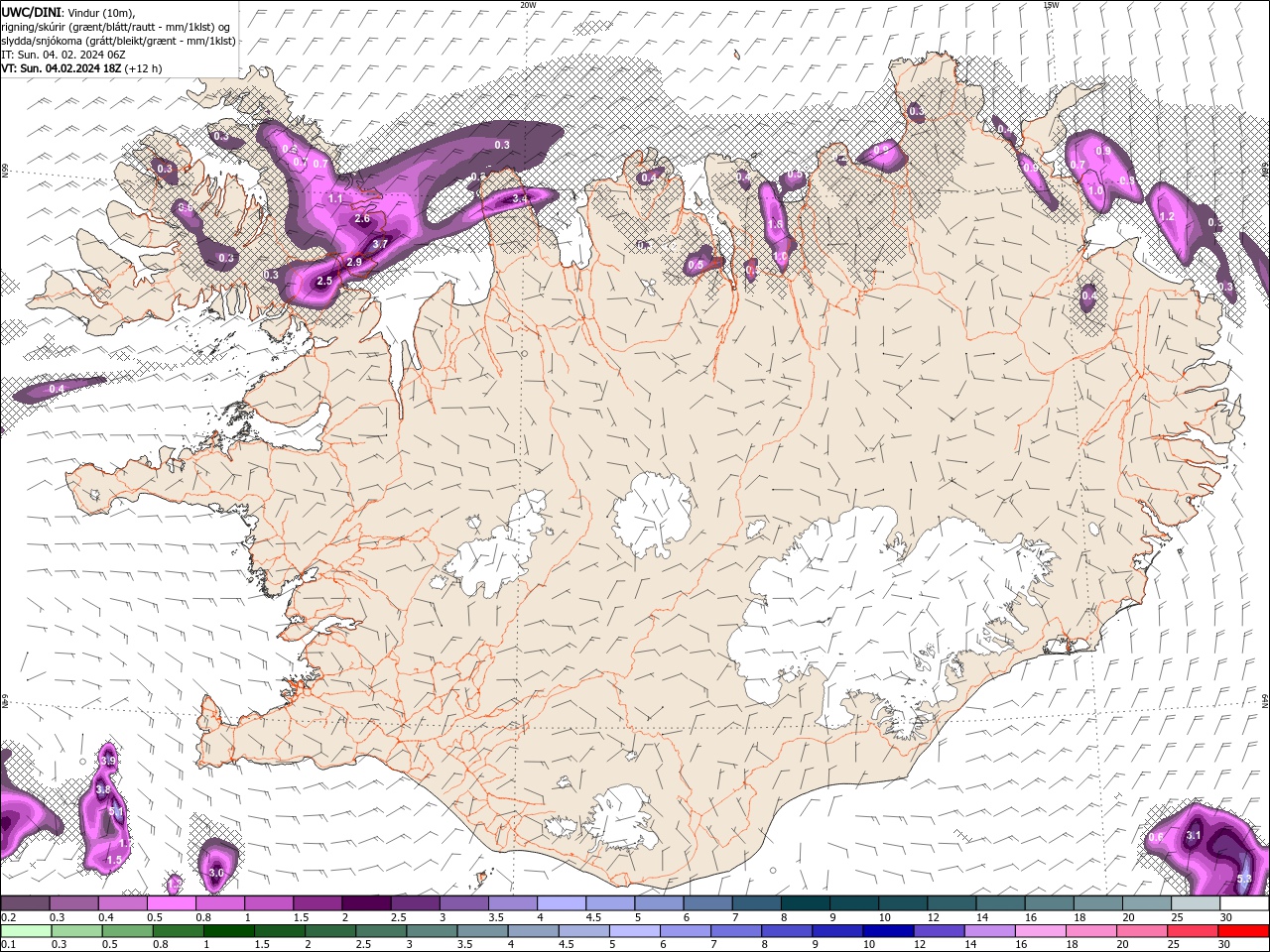Select the 0.5–0.8 green swatch on the rain scale
This screenshot has height=952, width=1270.
click(x=127, y=931)
